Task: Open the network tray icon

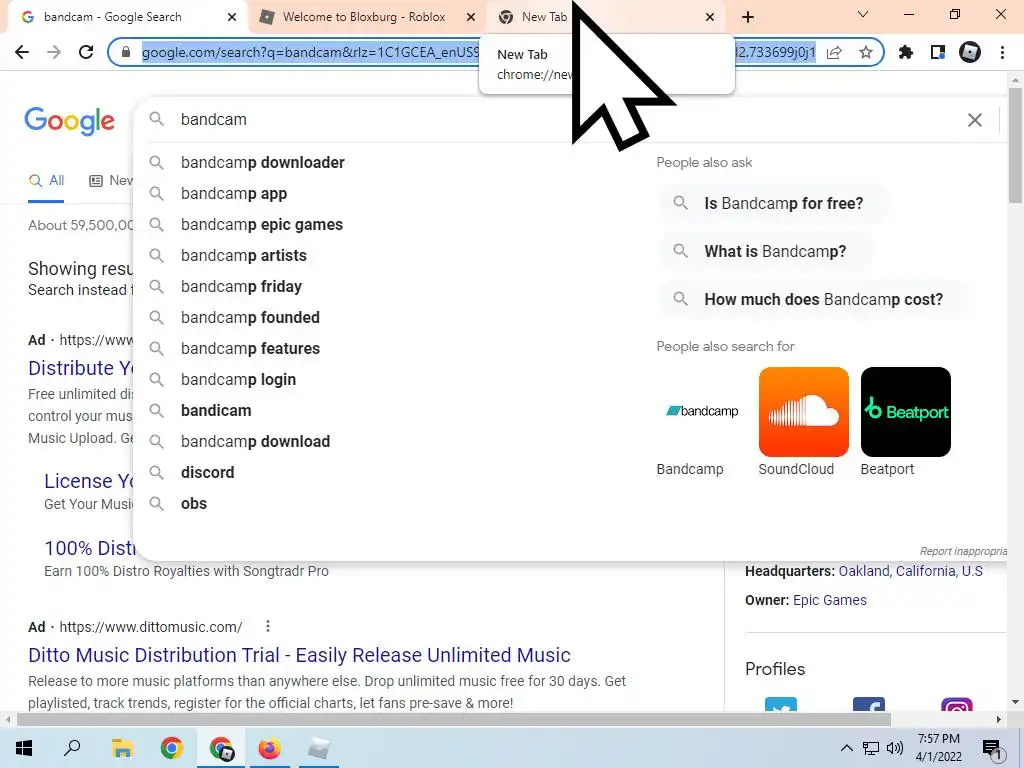Action: point(871,748)
